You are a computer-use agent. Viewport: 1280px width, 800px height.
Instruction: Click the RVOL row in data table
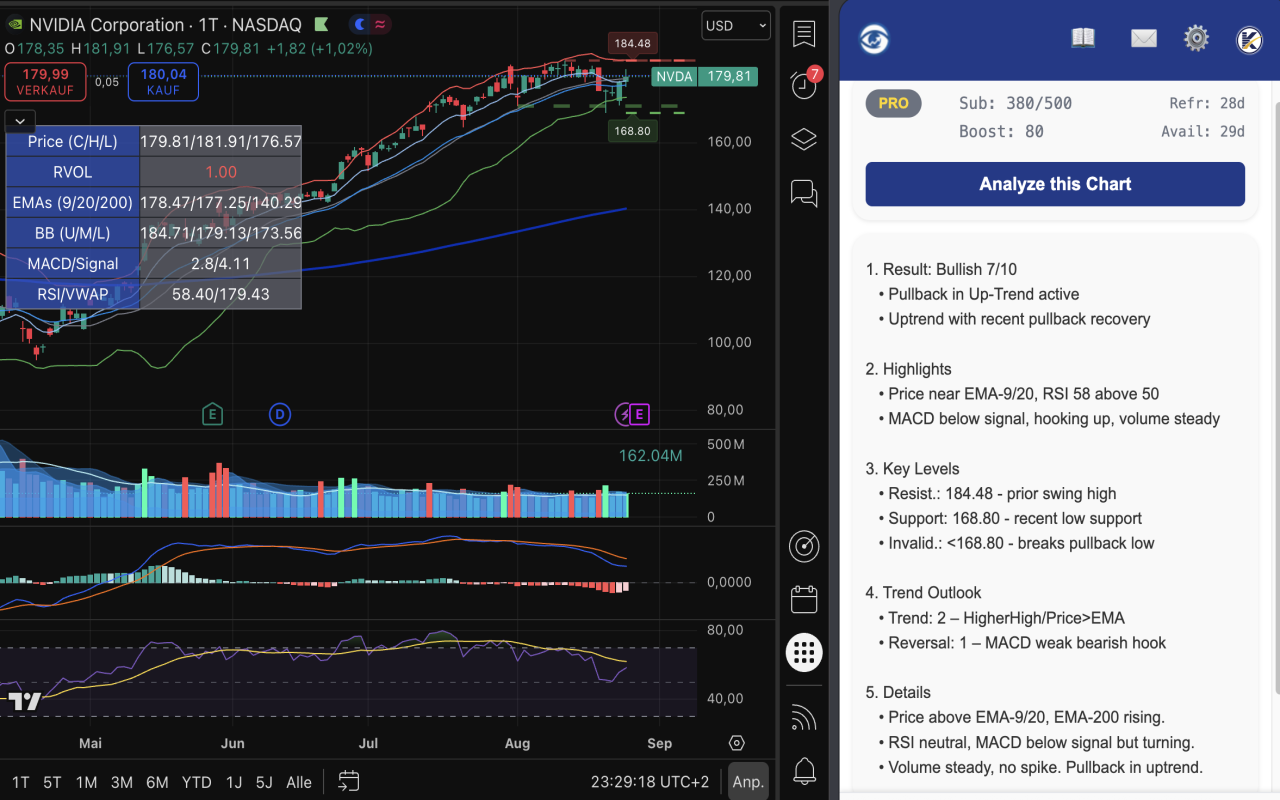click(154, 172)
